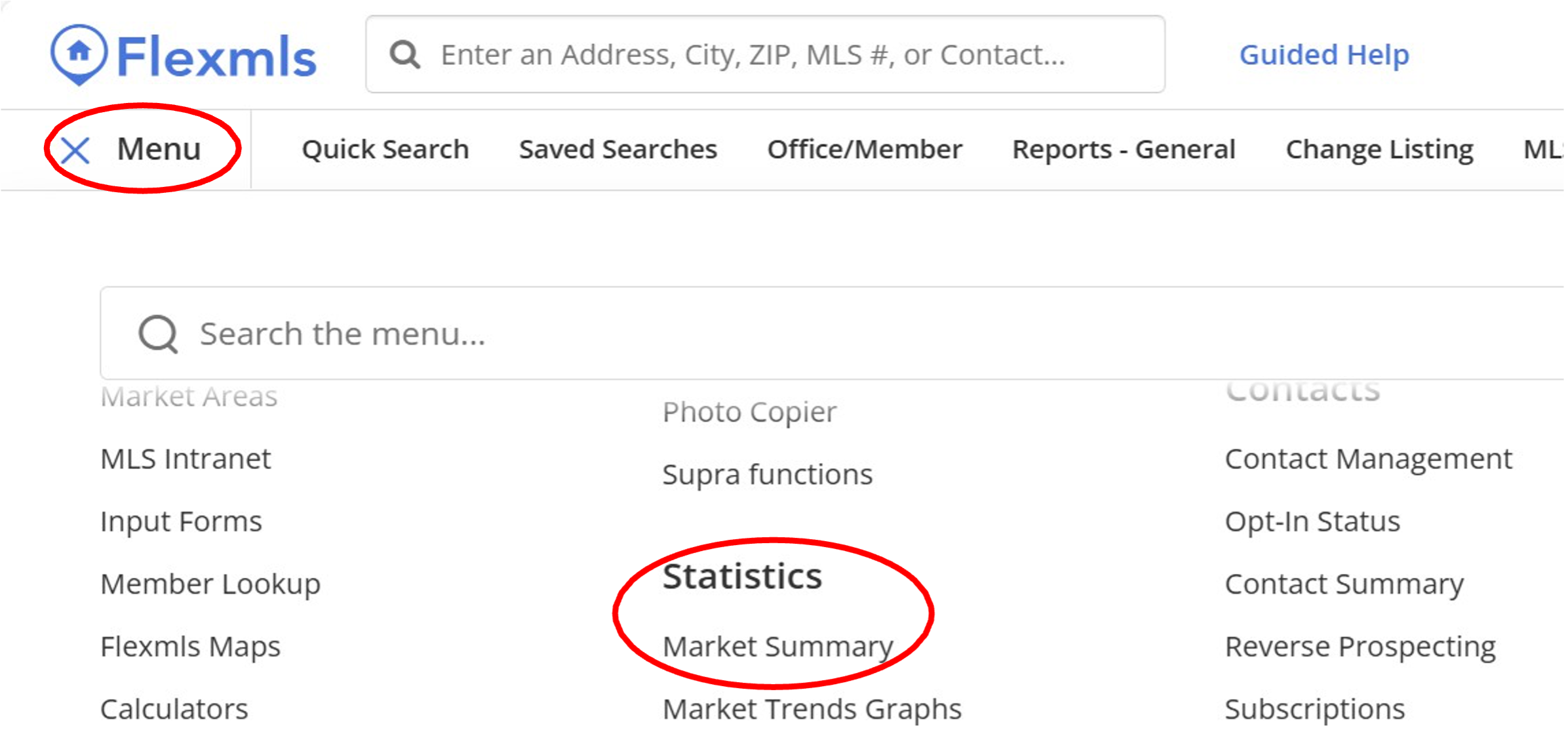Screen dimensions: 1568x730
Task: Click the Flexmls home logo icon
Action: (79, 54)
